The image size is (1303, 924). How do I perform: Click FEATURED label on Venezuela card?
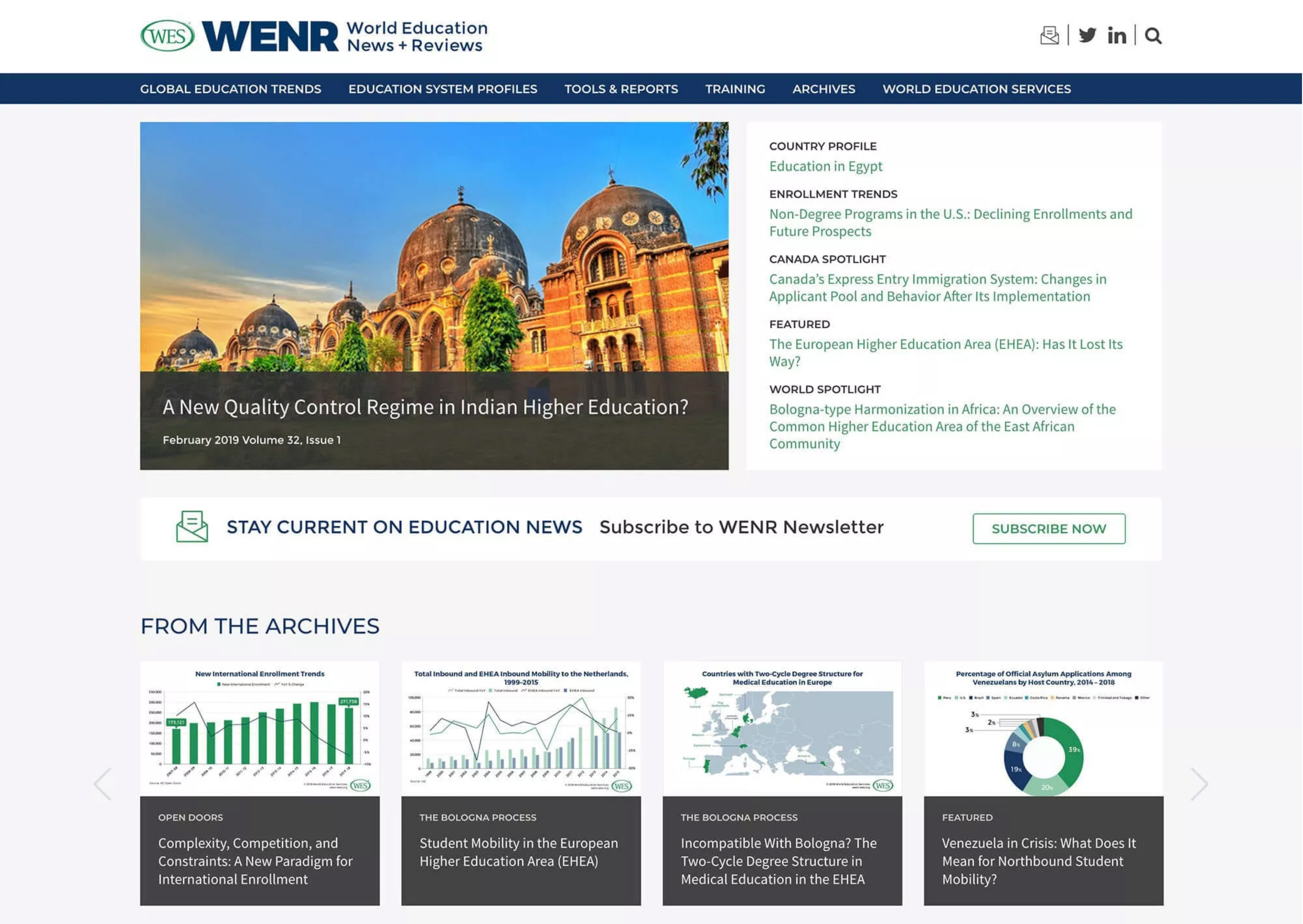tap(967, 818)
